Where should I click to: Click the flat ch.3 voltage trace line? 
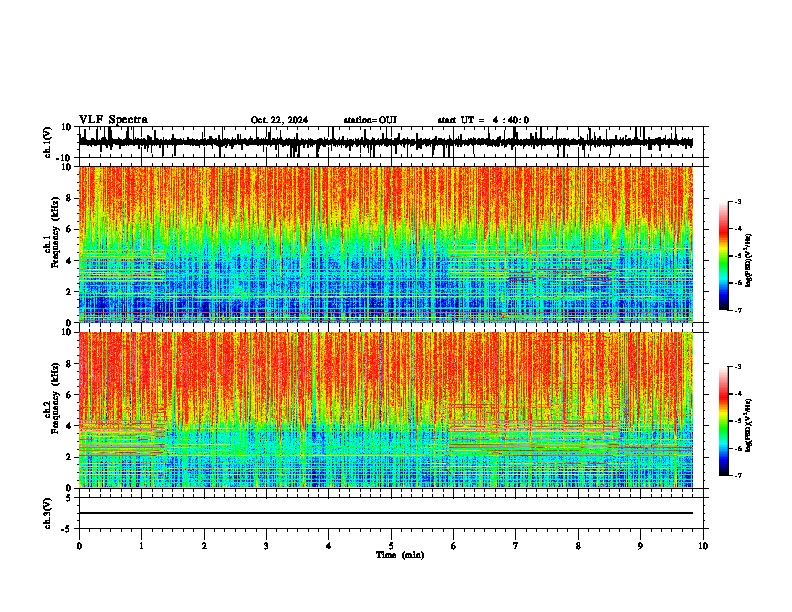pos(385,513)
